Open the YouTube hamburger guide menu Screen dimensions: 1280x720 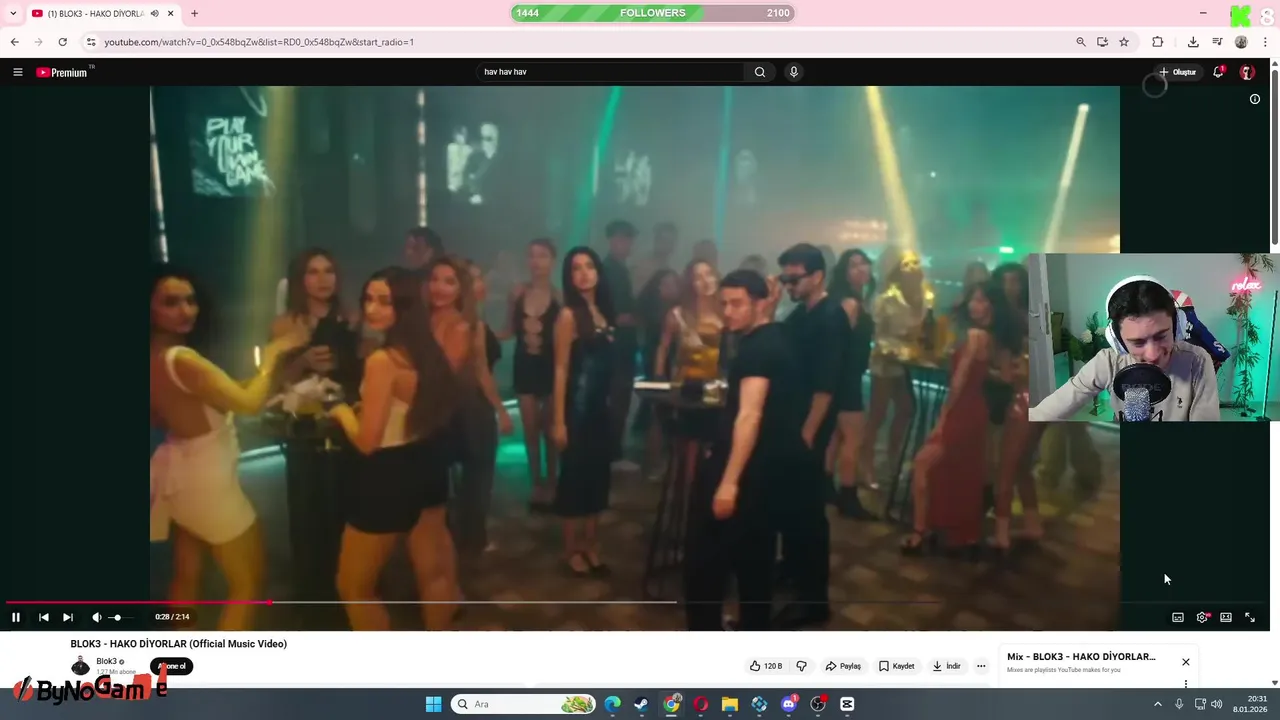17,72
